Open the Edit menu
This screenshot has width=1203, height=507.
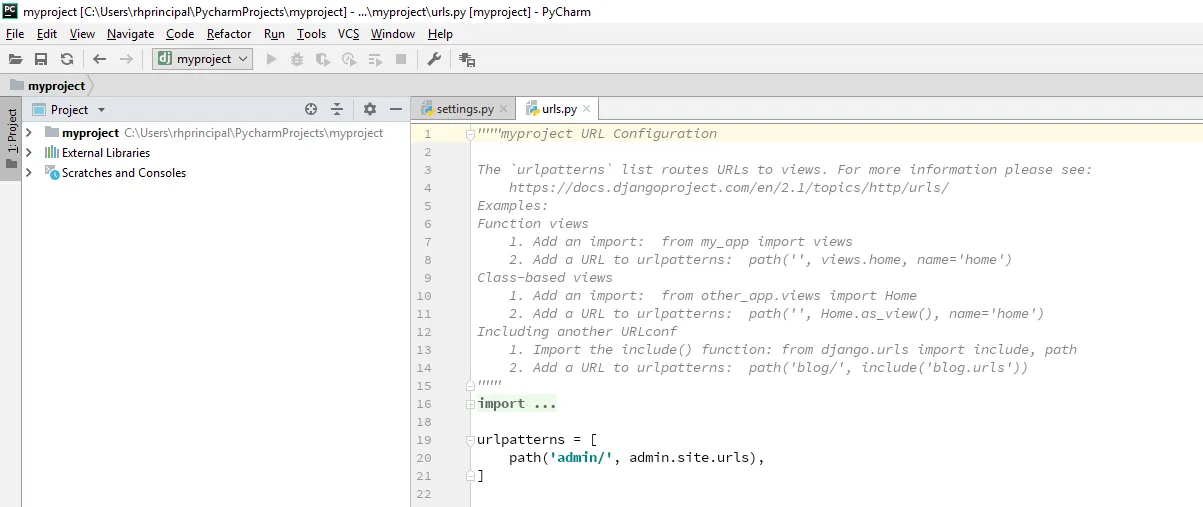pos(47,34)
